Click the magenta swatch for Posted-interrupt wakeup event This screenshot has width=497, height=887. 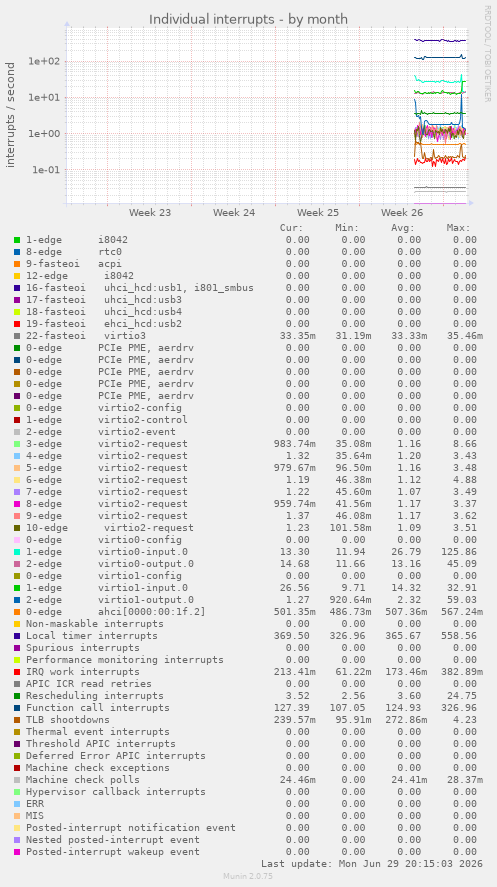pyautogui.click(x=17, y=852)
